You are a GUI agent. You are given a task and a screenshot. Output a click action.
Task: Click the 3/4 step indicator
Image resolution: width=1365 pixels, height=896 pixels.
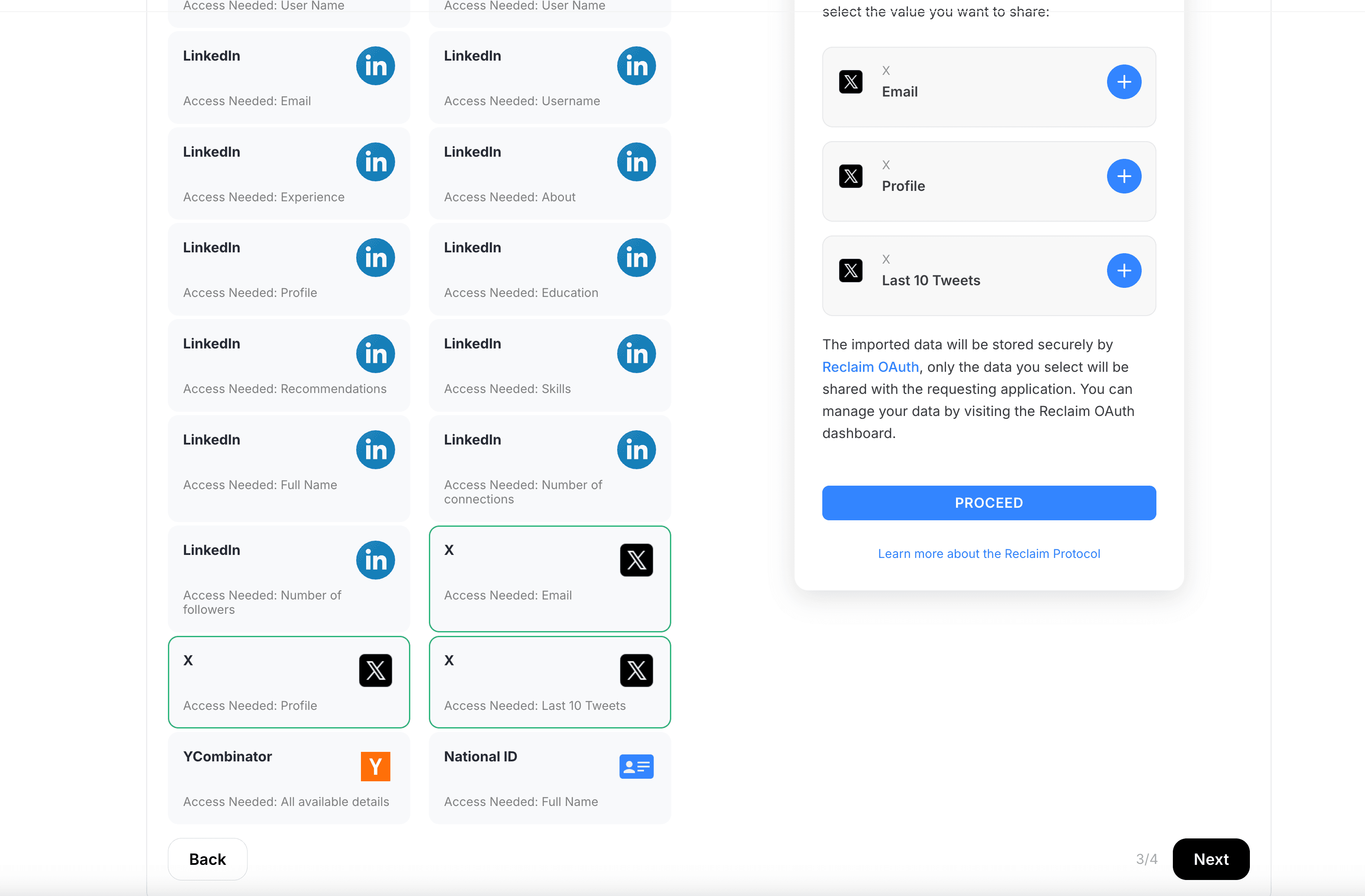click(1146, 859)
